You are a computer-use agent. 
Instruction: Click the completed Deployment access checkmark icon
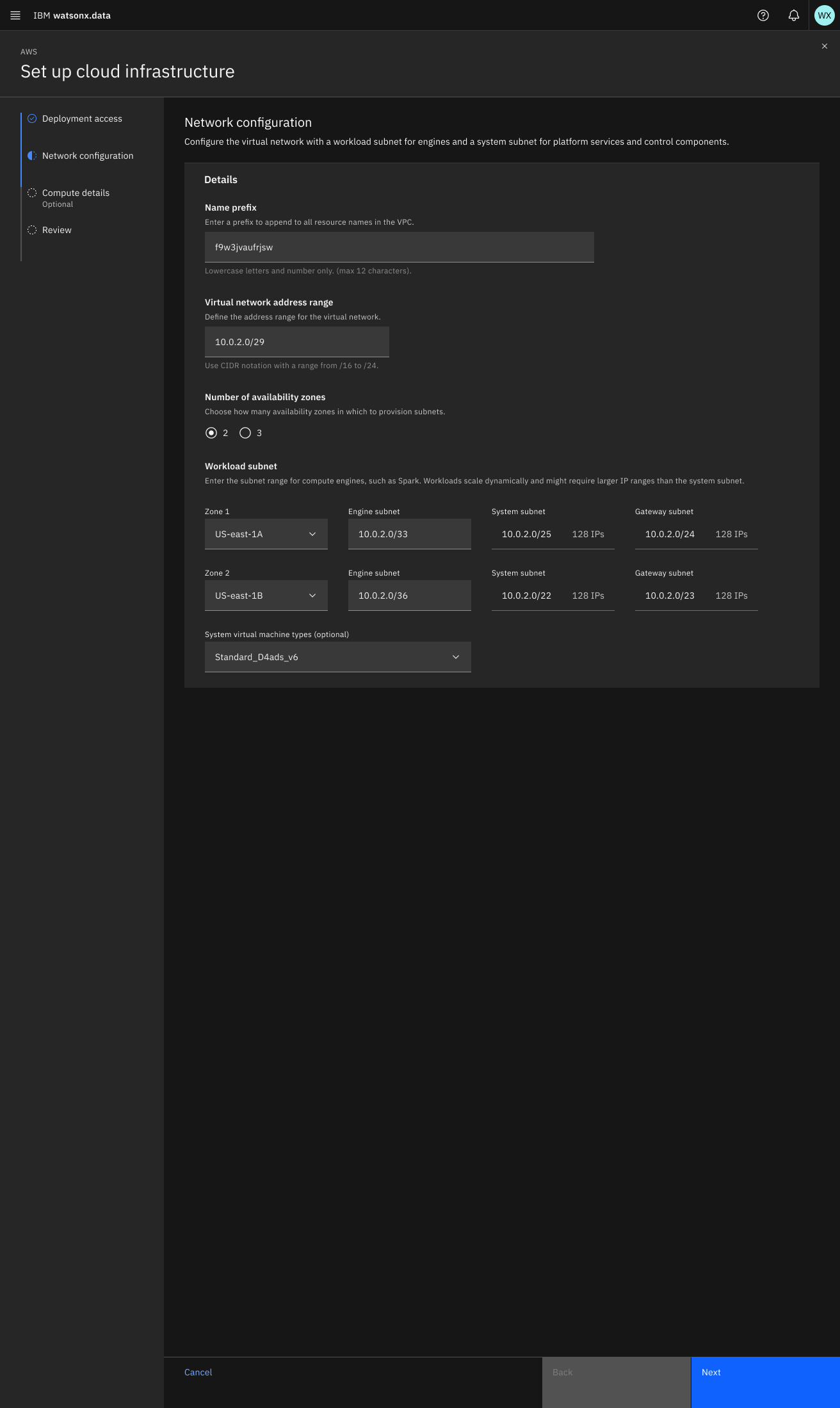(x=32, y=118)
